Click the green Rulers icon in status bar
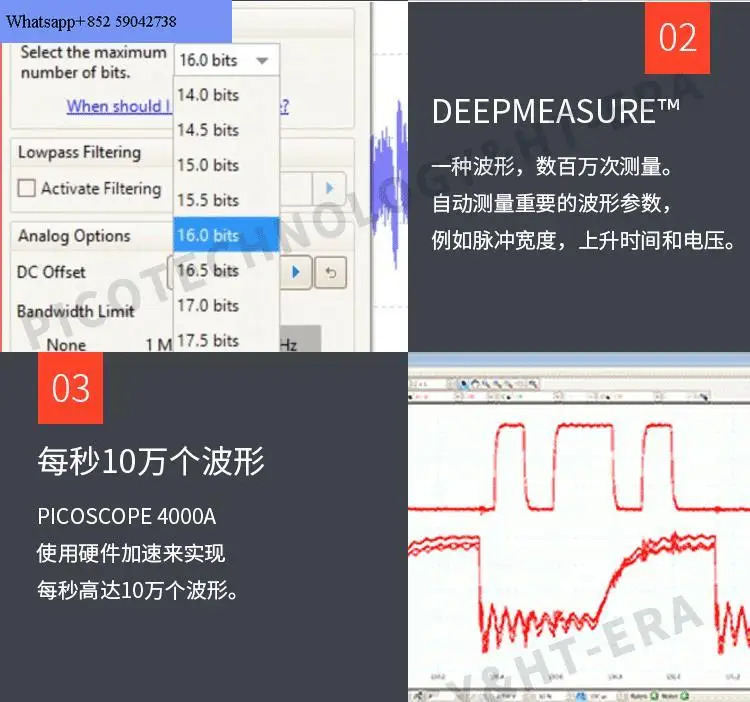This screenshot has height=702, width=750. [x=653, y=696]
